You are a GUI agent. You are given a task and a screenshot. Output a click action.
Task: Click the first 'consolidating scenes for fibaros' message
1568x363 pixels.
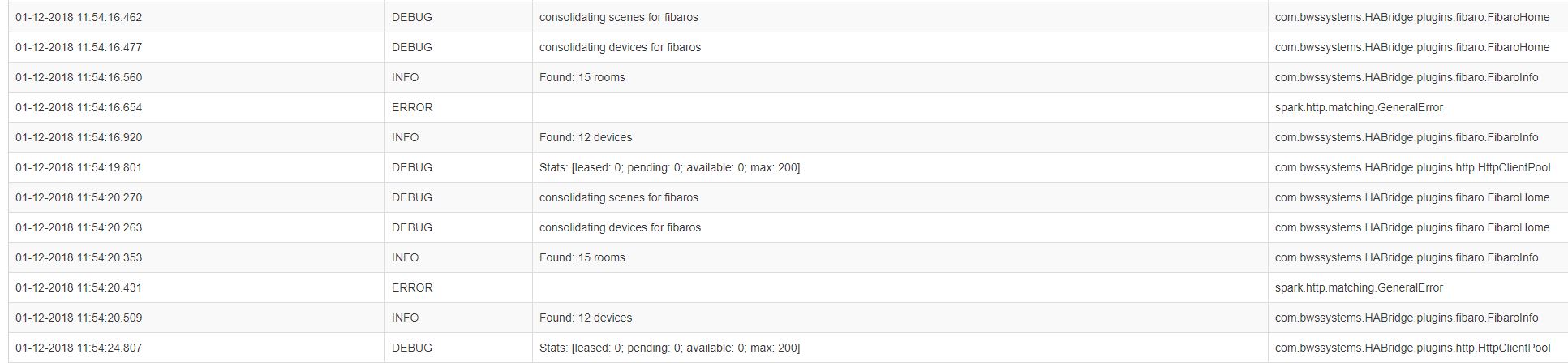click(x=618, y=17)
